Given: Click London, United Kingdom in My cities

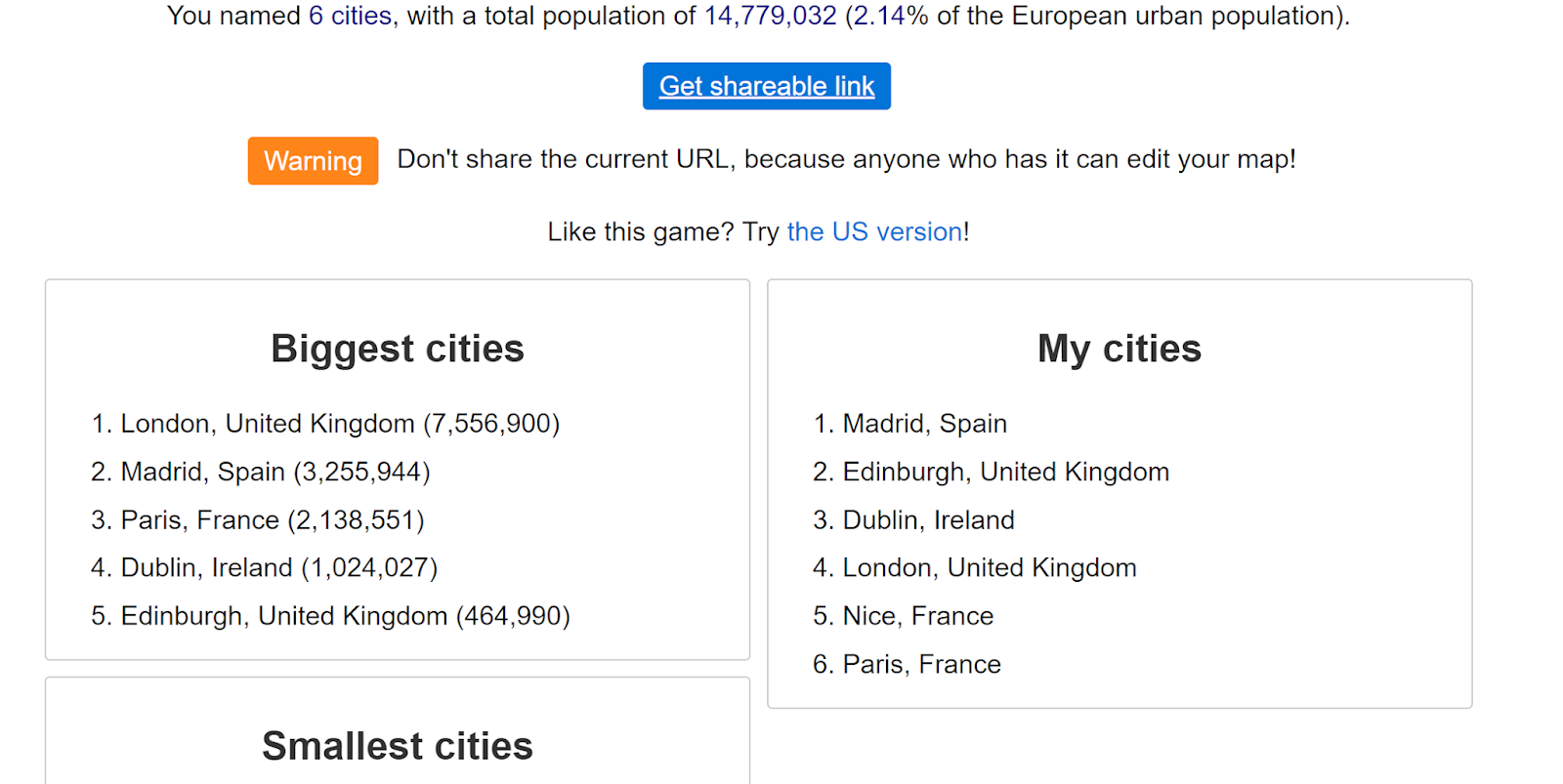Looking at the screenshot, I should coord(989,567).
